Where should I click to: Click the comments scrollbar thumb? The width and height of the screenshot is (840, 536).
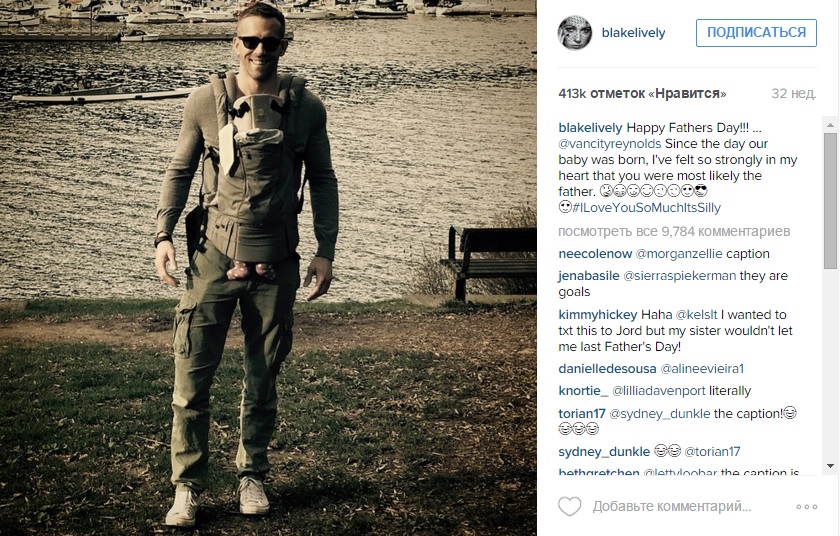830,201
